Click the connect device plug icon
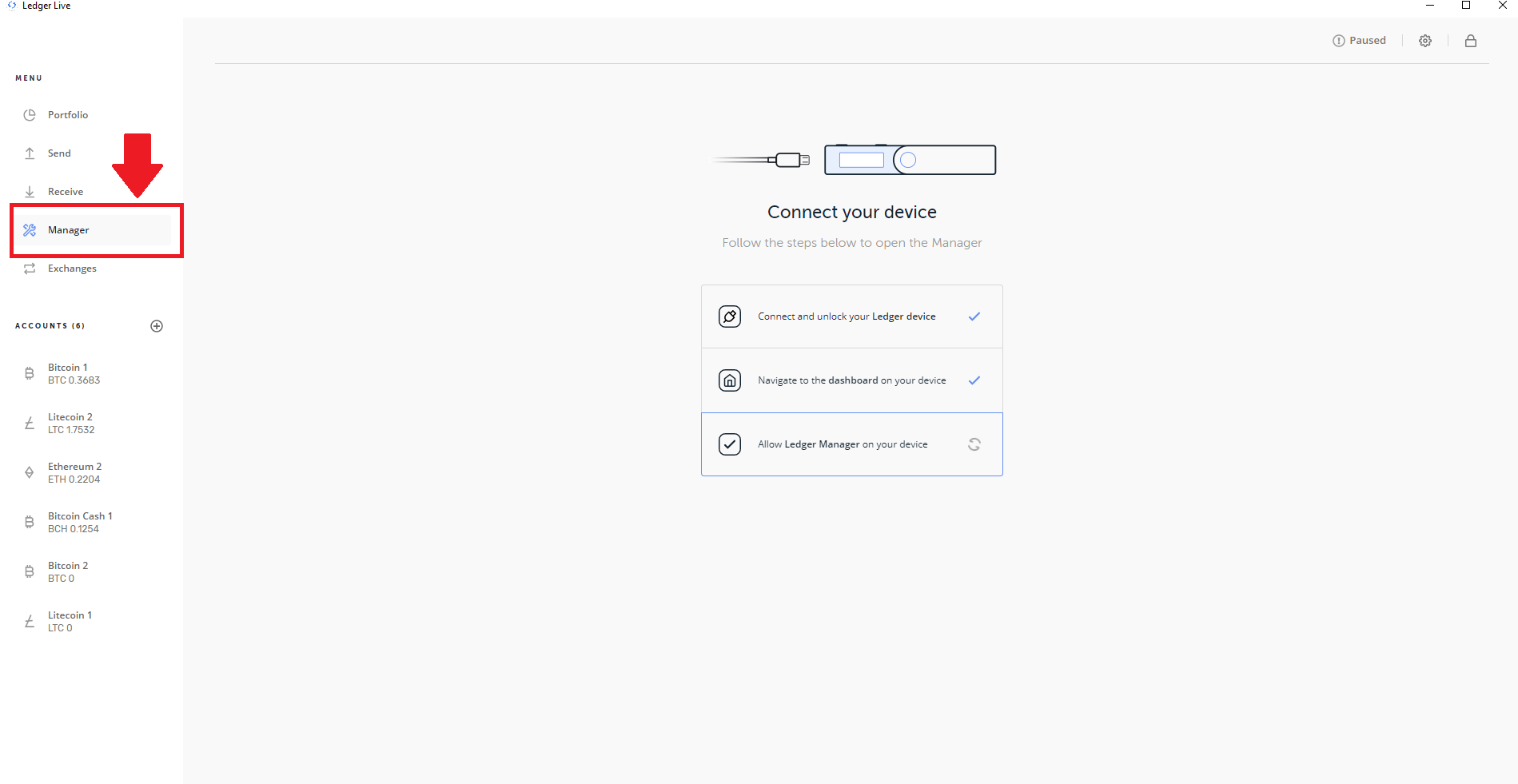Screen dimensions: 1518x784 730,316
